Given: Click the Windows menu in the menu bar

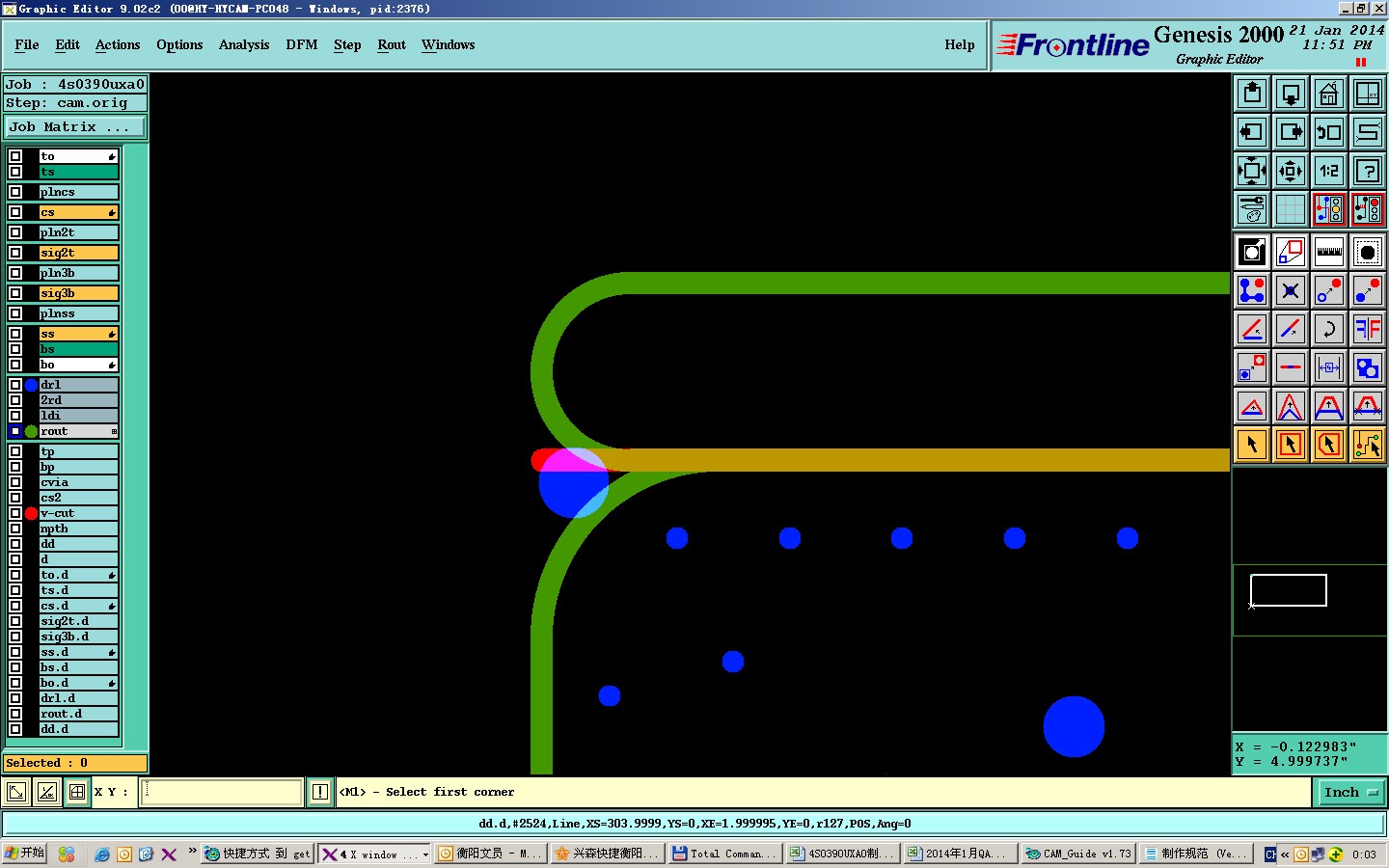Looking at the screenshot, I should (449, 44).
